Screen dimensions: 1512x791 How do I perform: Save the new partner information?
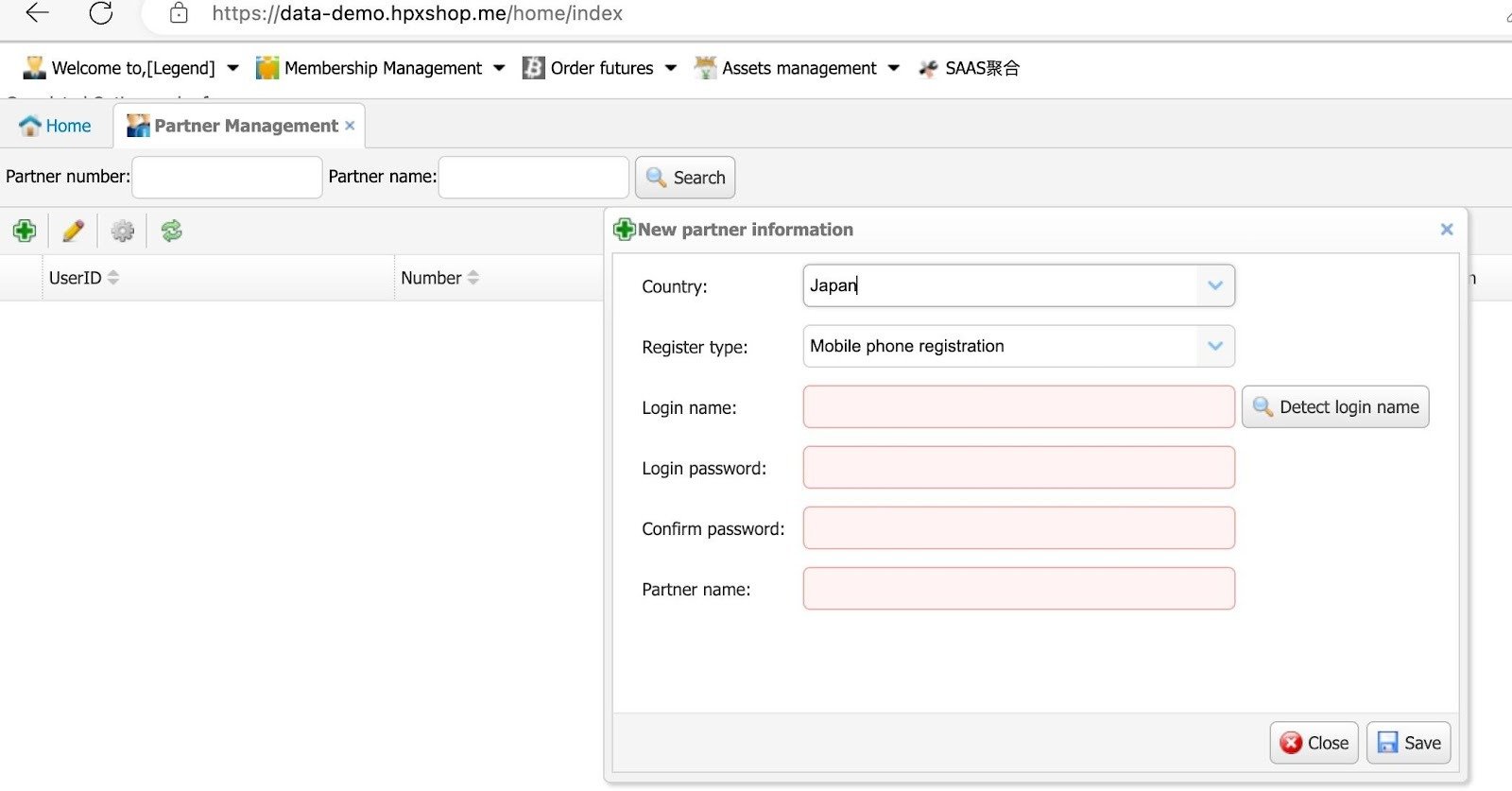[1408, 743]
